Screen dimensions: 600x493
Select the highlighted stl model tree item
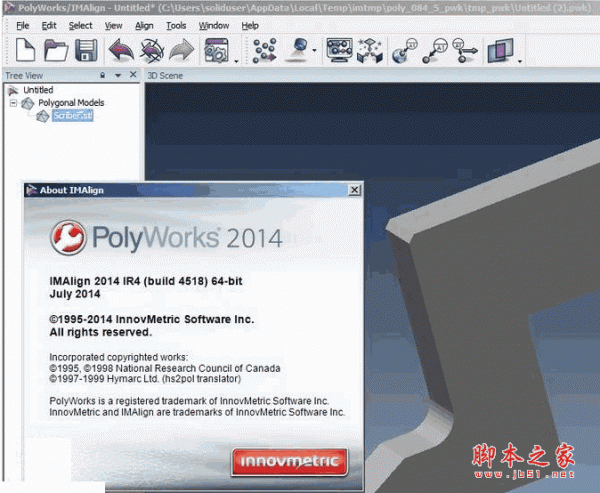click(x=72, y=115)
